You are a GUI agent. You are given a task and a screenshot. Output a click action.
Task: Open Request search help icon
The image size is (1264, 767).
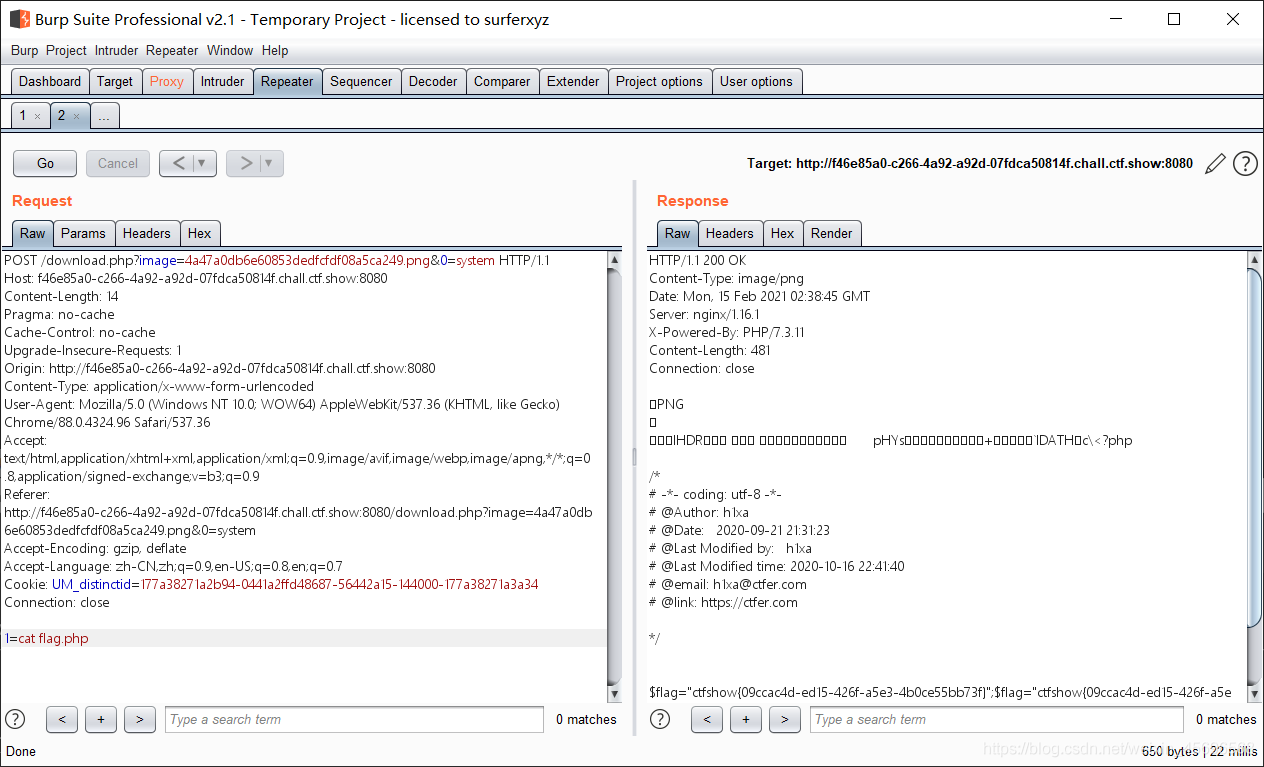click(15, 719)
